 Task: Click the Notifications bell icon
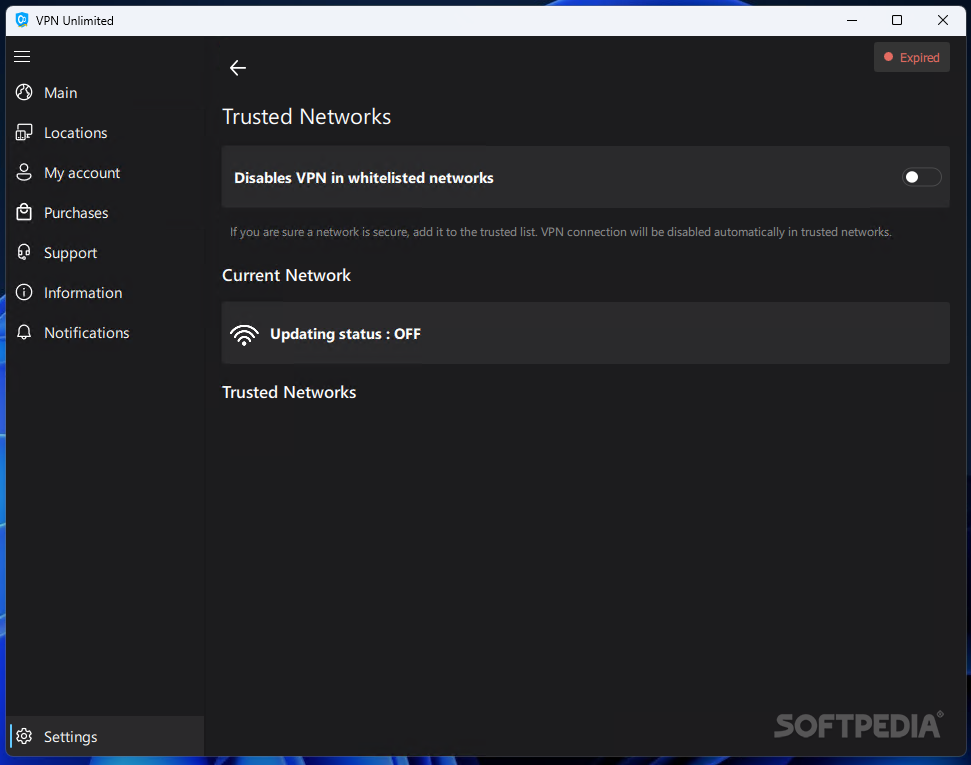point(24,332)
